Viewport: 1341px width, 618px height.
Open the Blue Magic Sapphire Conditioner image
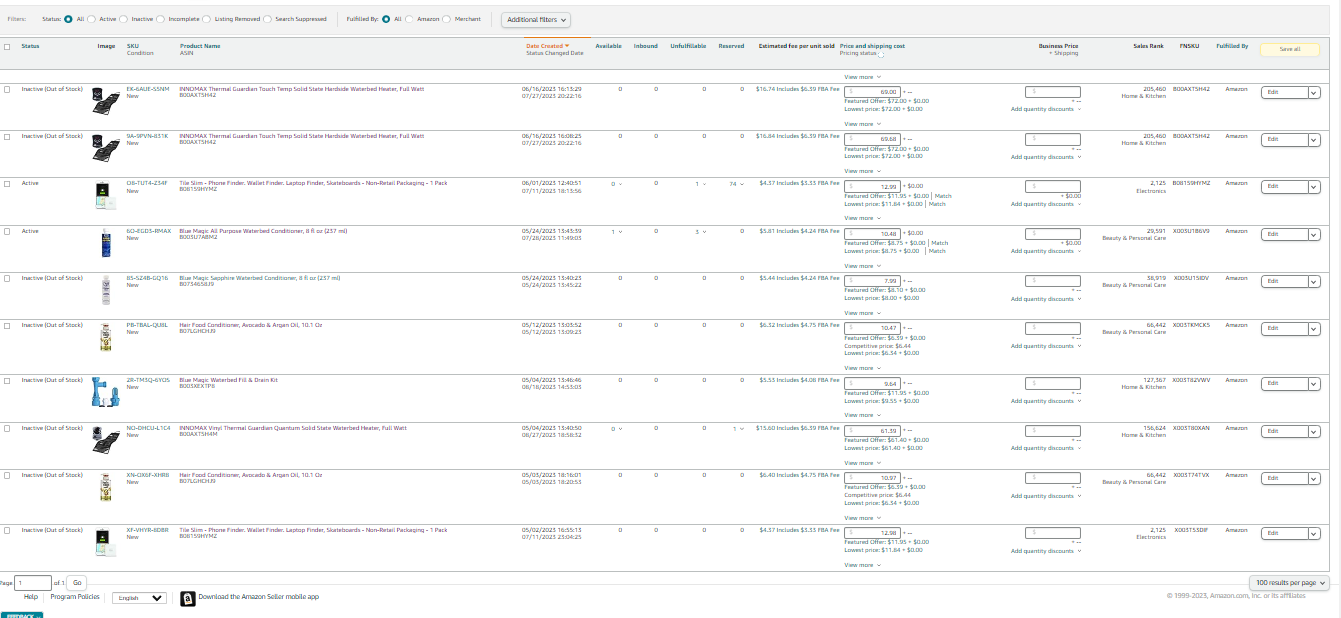tap(105, 290)
